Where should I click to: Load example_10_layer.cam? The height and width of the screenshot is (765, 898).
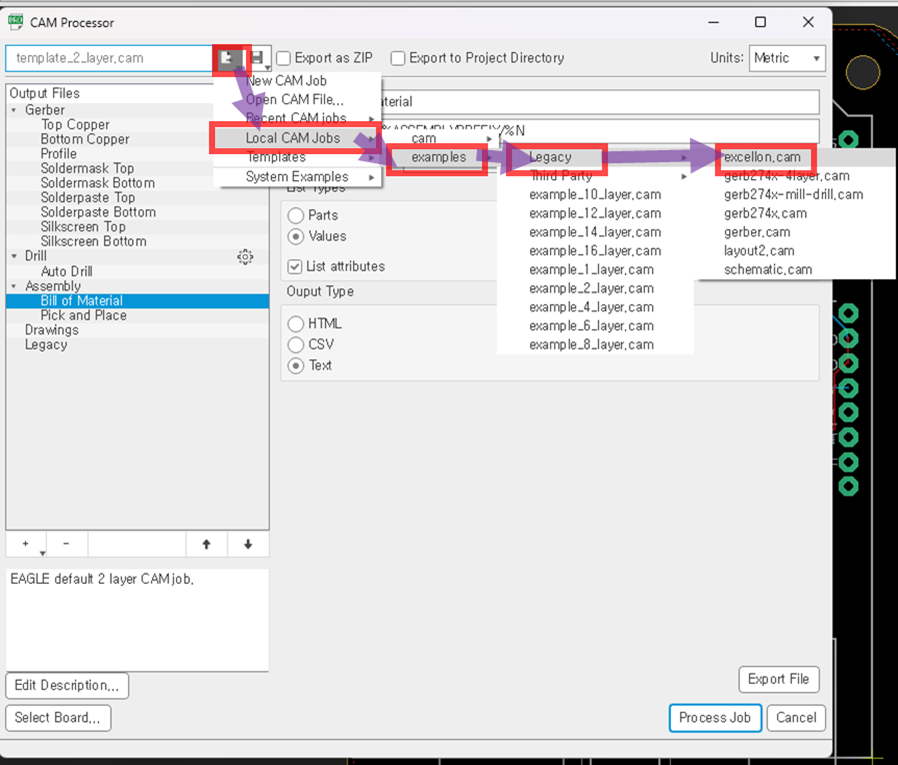pyautogui.click(x=595, y=195)
